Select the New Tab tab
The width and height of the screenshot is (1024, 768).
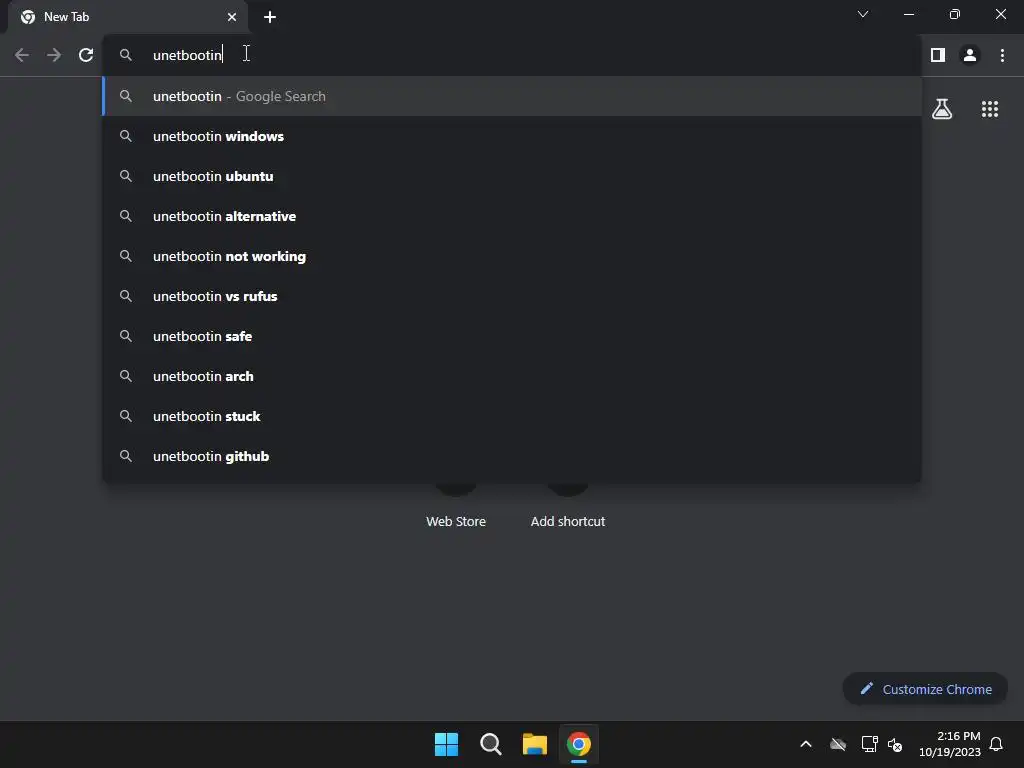(x=128, y=17)
